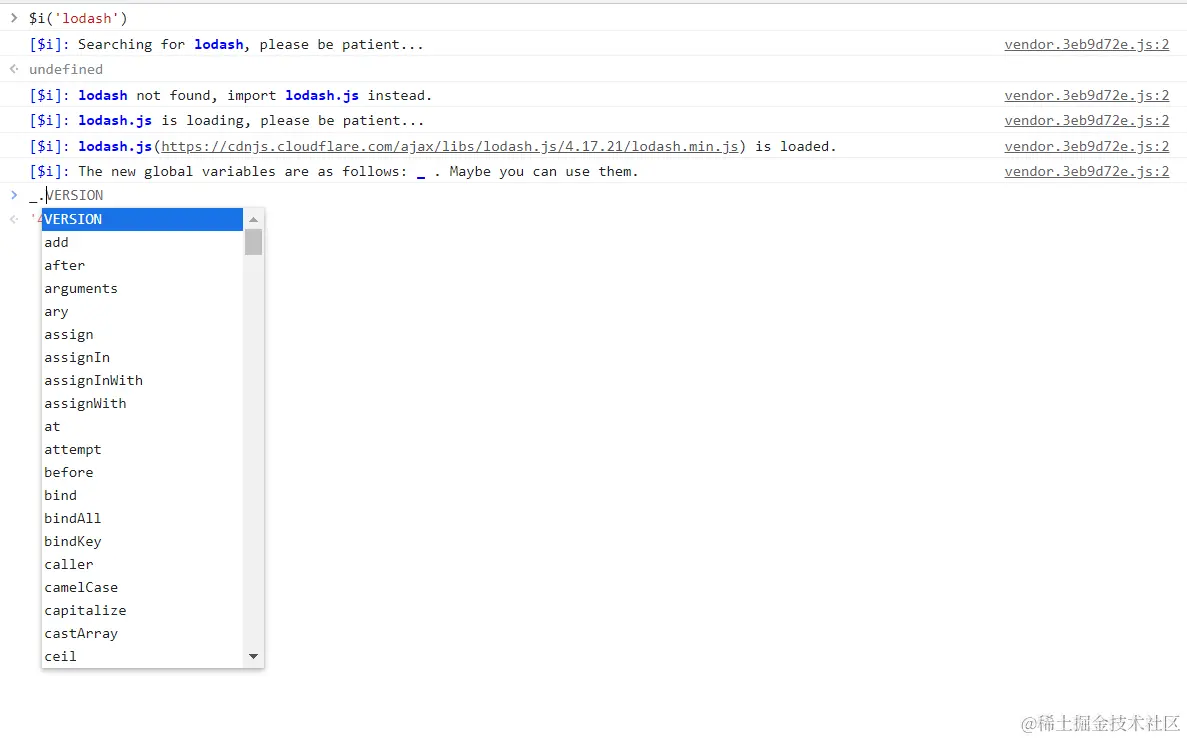
Task: Choose 'after' from autocomplete suggestions
Action: [142, 266]
